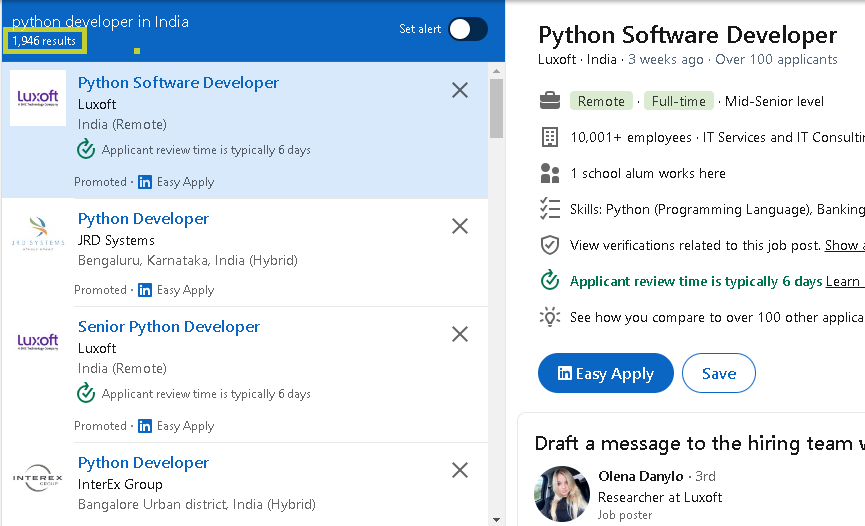Click LinkedIn icon in first Luxoft card footer
This screenshot has width=865, height=526.
[x=145, y=182]
